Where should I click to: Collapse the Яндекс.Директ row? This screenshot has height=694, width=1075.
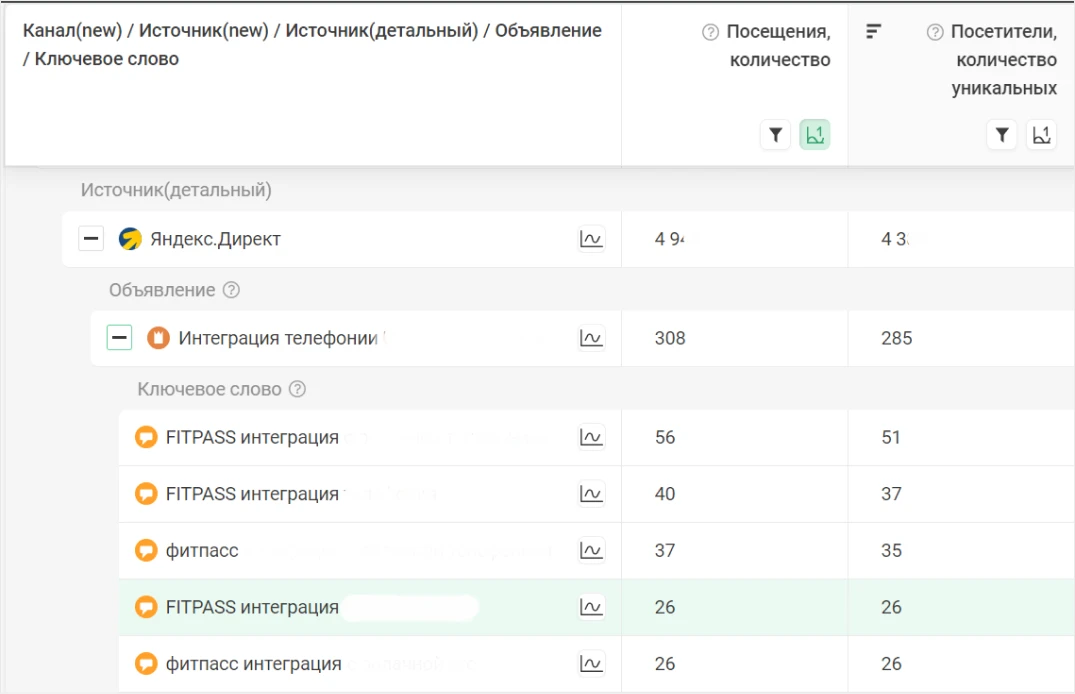(91, 239)
